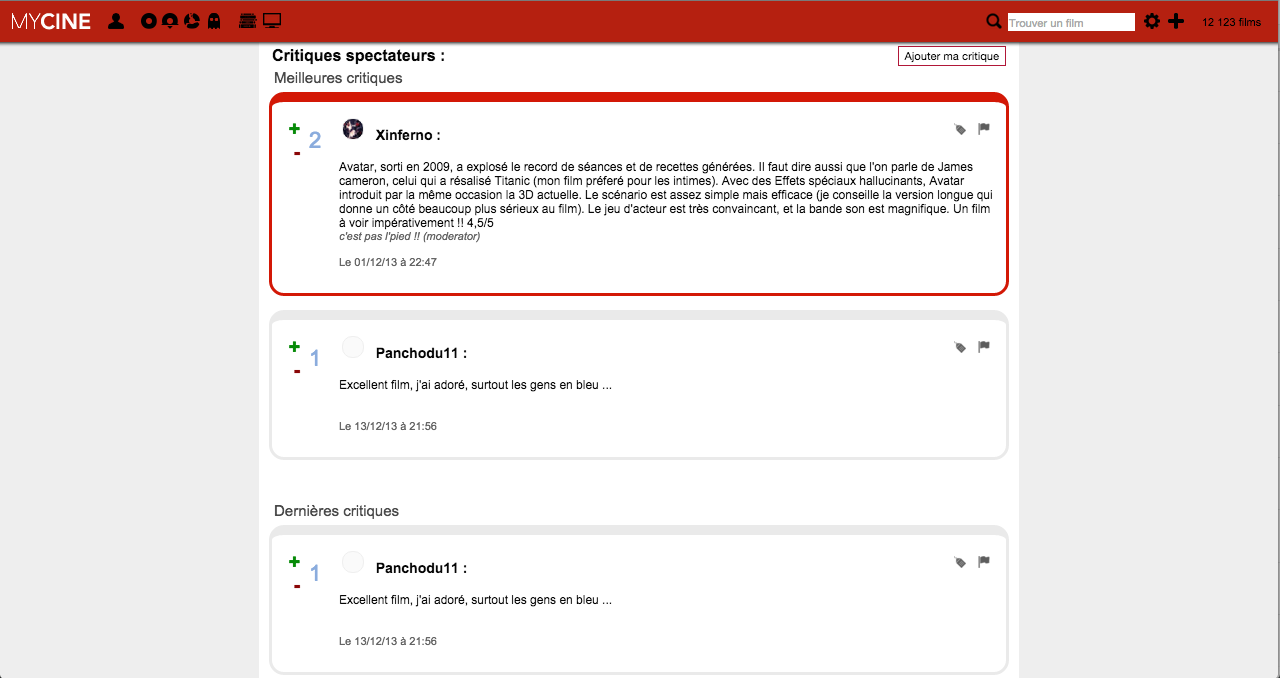This screenshot has height=678, width=1280.
Task: Open settings via the gear icon
Action: (x=1152, y=21)
